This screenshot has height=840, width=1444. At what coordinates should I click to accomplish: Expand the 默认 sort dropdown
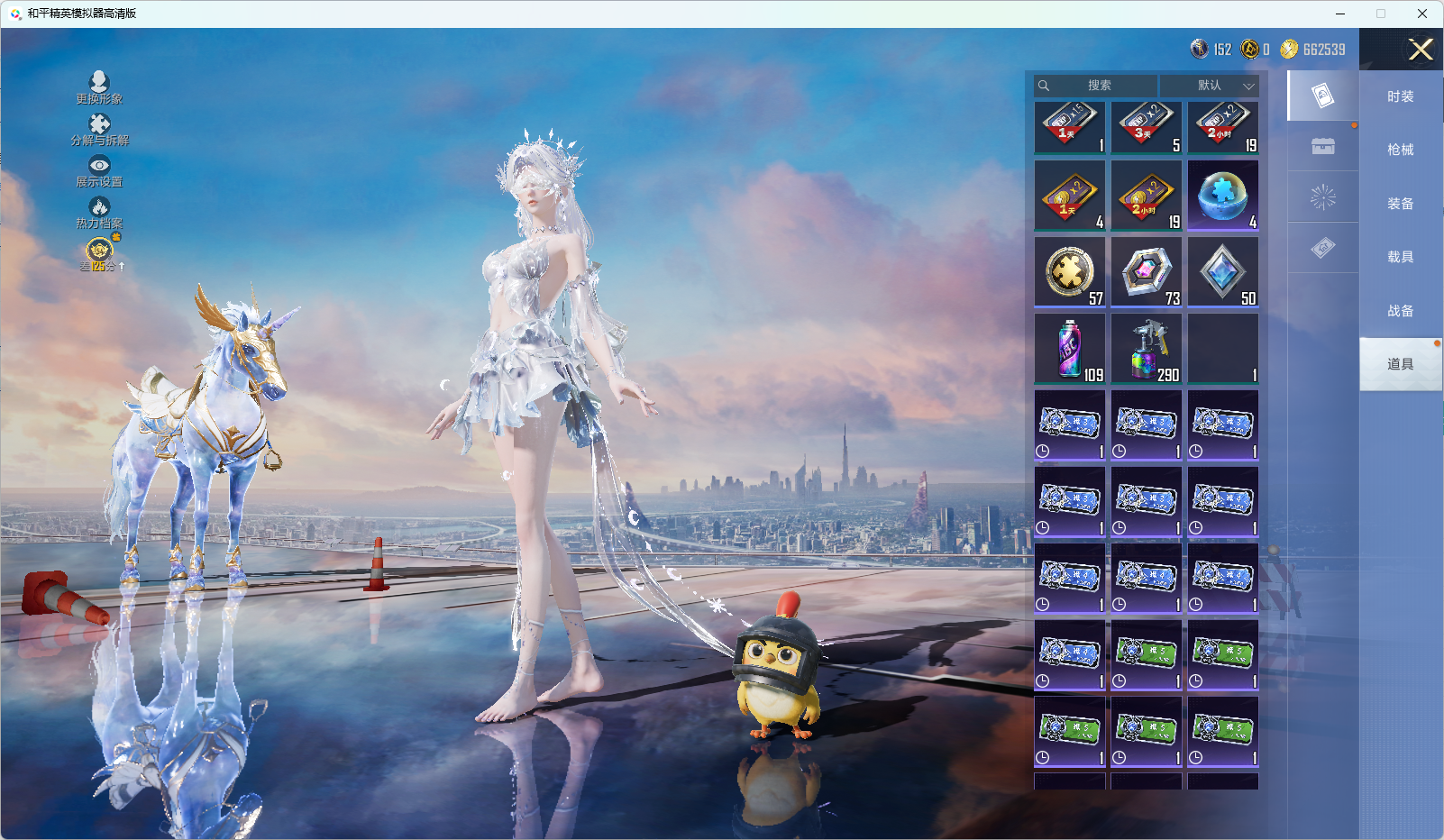pyautogui.click(x=1209, y=86)
